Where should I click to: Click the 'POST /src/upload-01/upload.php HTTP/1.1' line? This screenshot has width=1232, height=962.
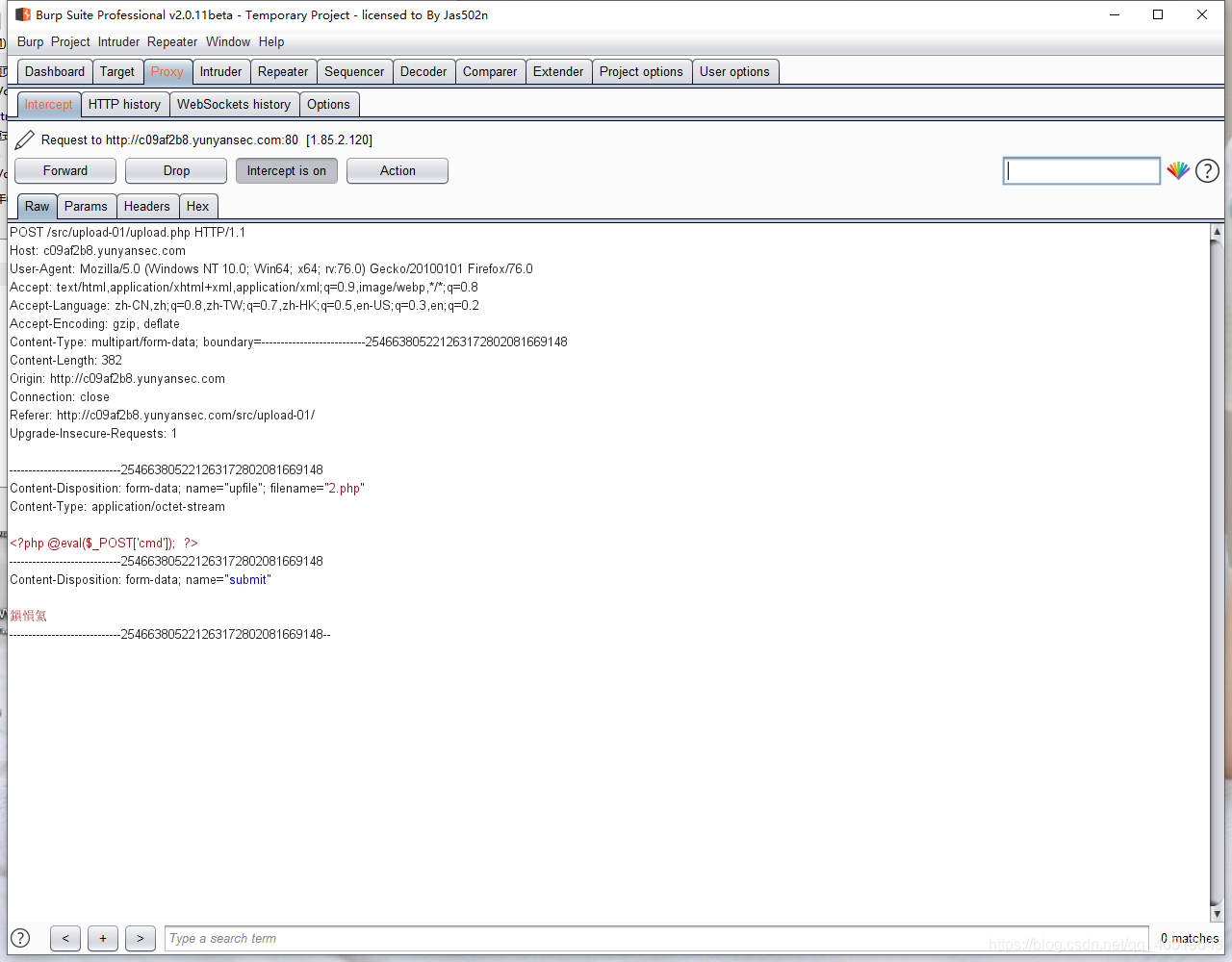[127, 233]
